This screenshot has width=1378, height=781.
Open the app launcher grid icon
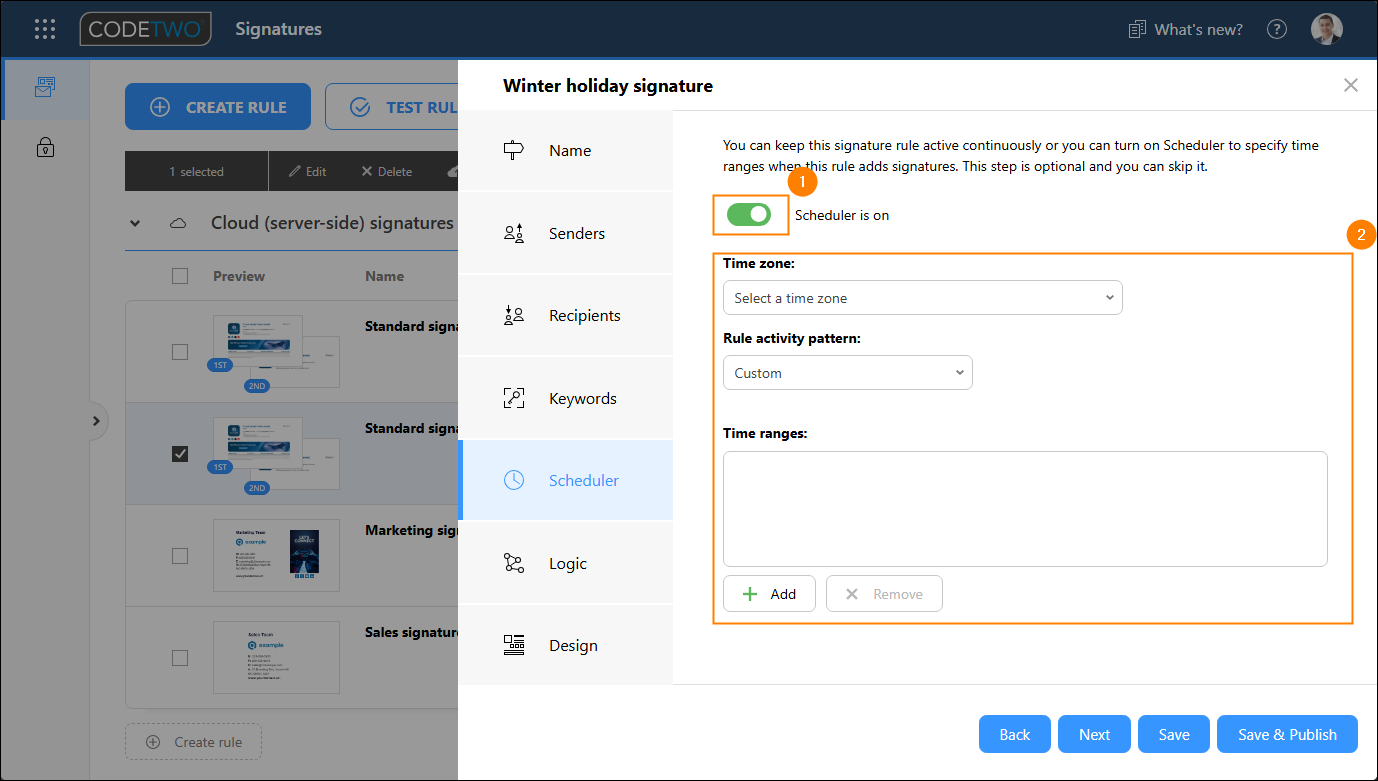click(x=45, y=29)
